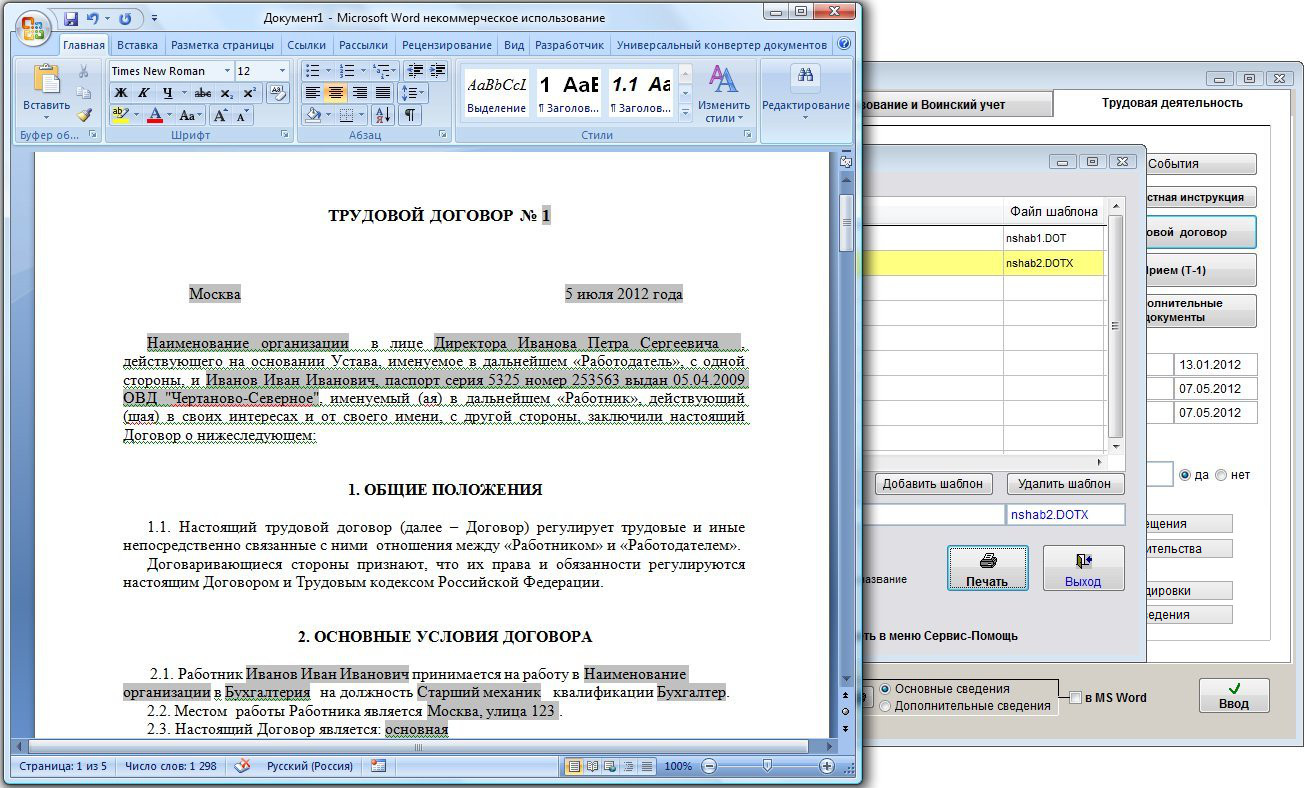The height and width of the screenshot is (788, 1305).
Task: Open the font size dropdown
Action: click(283, 71)
